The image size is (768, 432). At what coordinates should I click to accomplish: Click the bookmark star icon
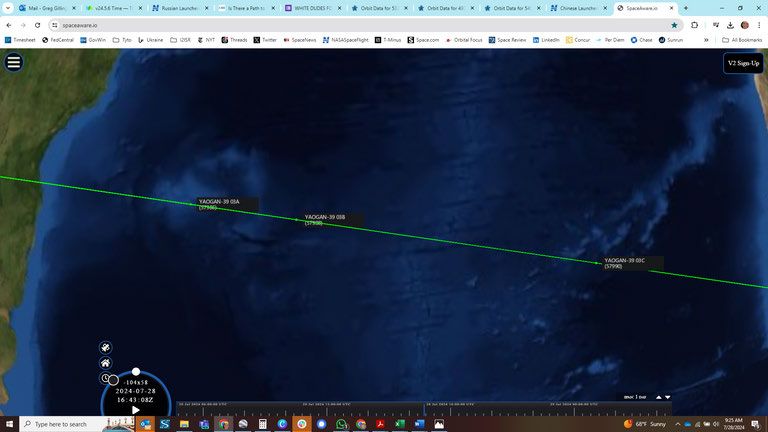pos(674,25)
